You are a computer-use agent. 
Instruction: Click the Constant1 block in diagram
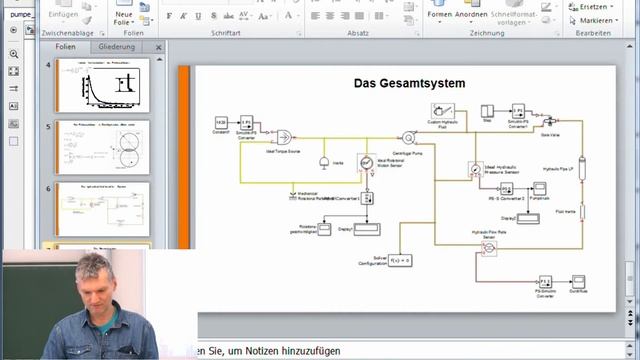coord(221,122)
